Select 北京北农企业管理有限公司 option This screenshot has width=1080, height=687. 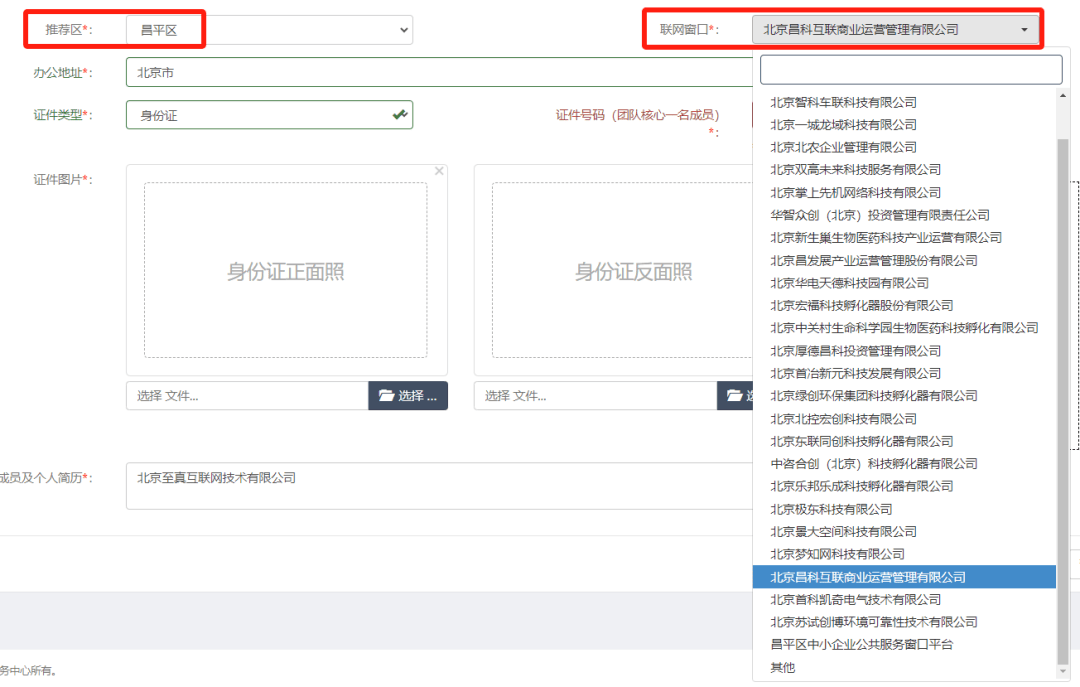click(904, 147)
